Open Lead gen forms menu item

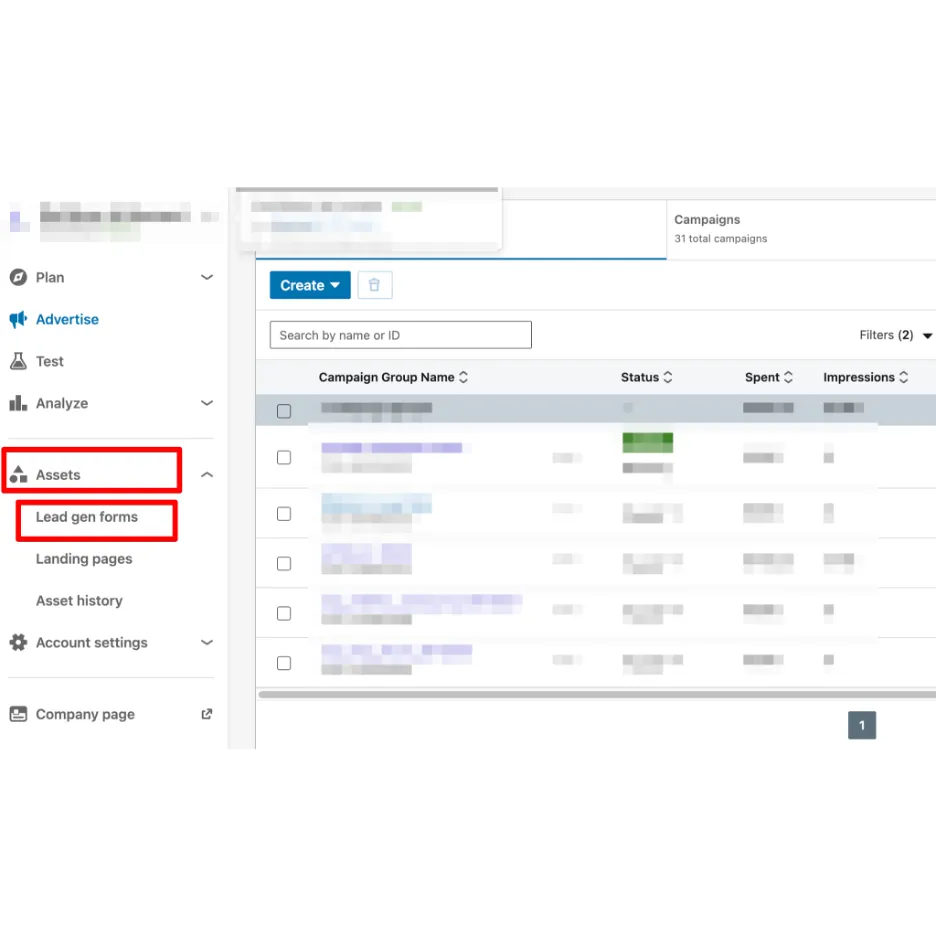87,517
